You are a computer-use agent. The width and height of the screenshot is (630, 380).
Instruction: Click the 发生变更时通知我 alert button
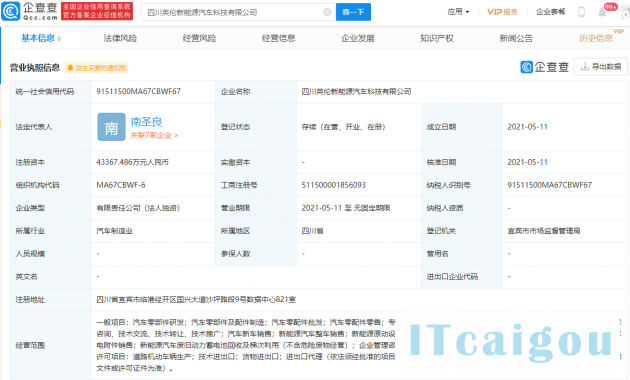tap(96, 68)
